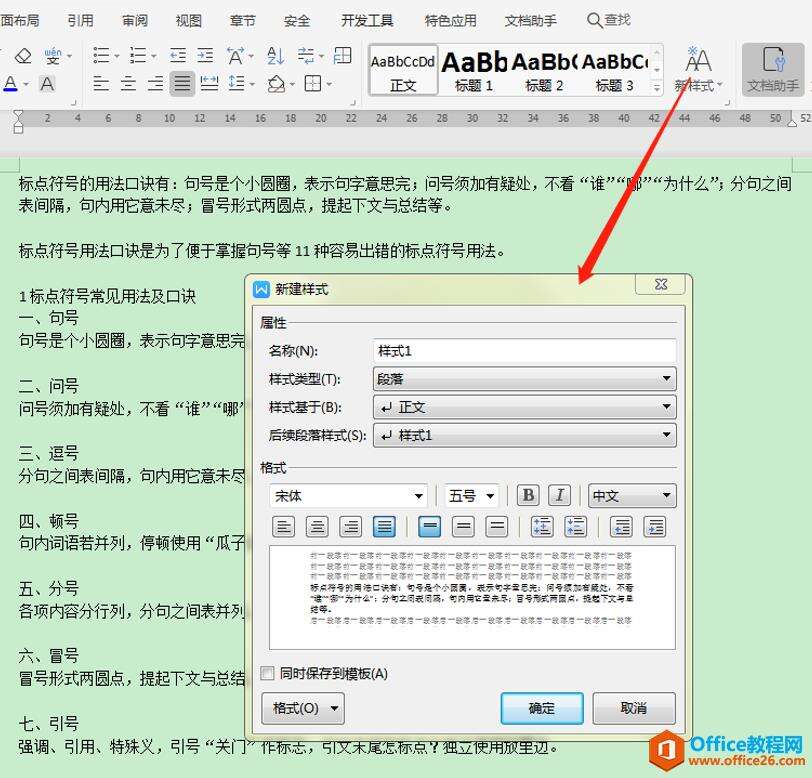812x778 pixels.
Task: Click the ribbon line spacing icon
Action: 237,83
